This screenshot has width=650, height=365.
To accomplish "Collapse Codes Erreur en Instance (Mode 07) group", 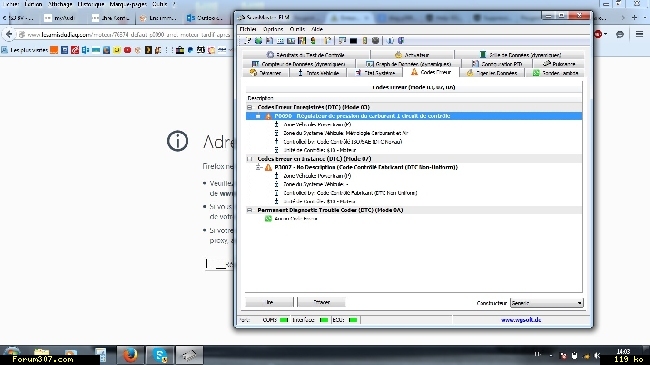I will [x=250, y=159].
